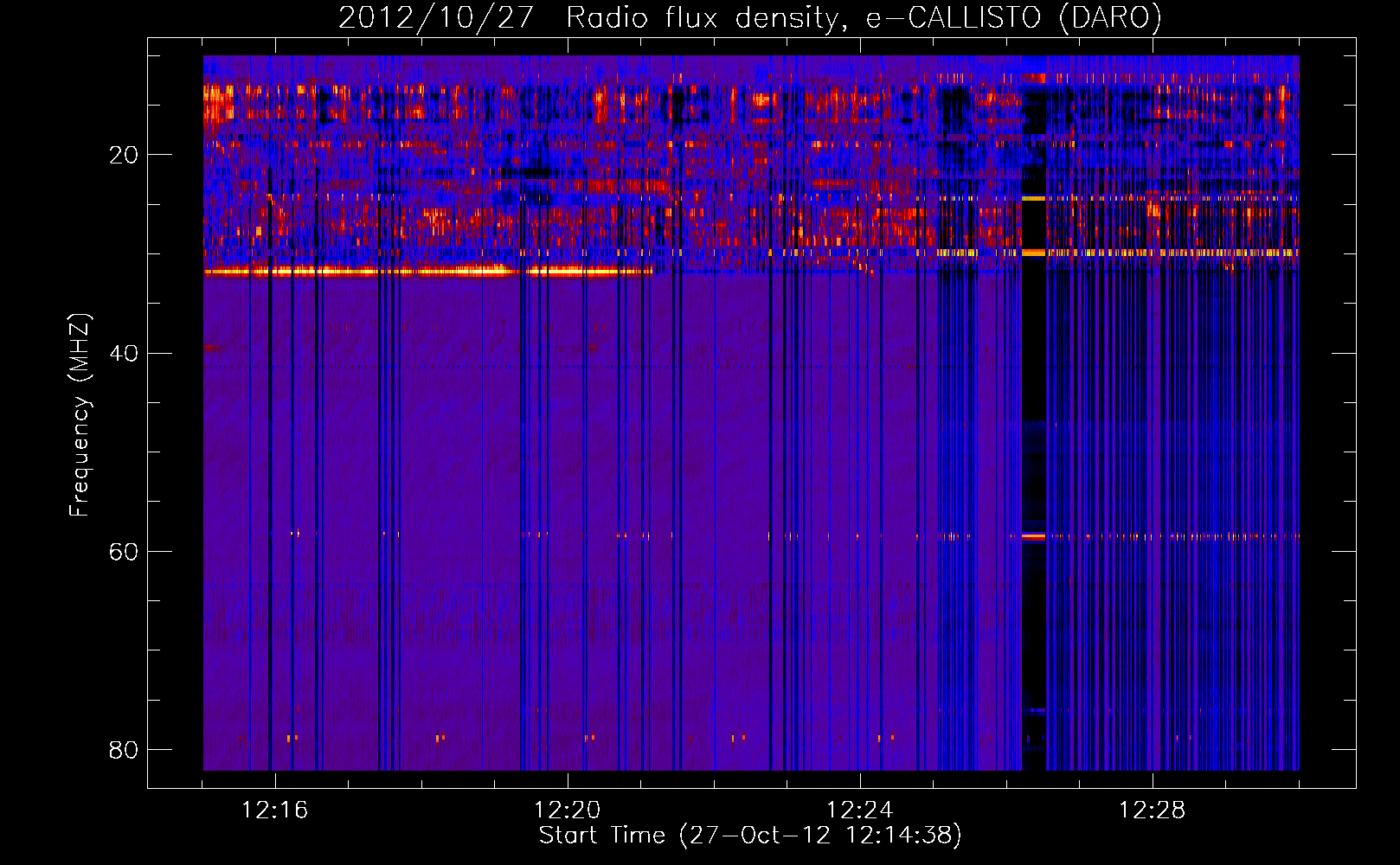Click the 'Start Time (27-Oct-12 12:14:38)' label
1400x865 pixels.
tap(750, 836)
